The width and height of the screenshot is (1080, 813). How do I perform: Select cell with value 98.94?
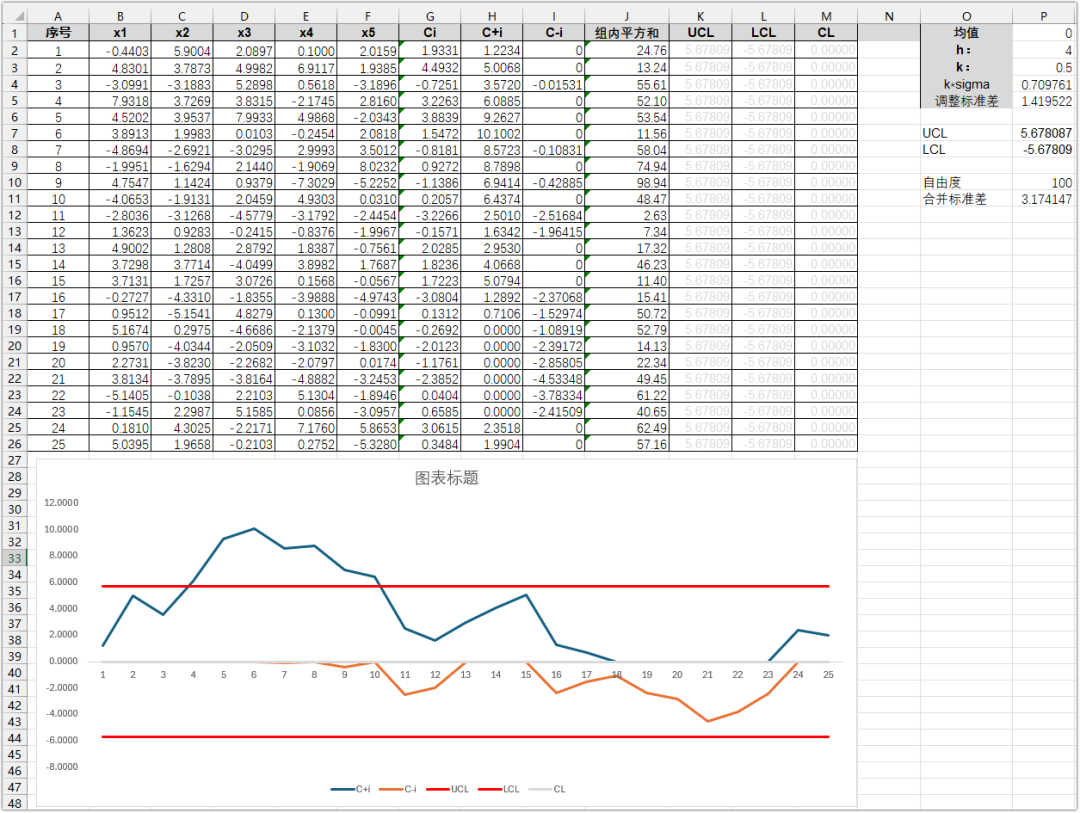[x=627, y=183]
